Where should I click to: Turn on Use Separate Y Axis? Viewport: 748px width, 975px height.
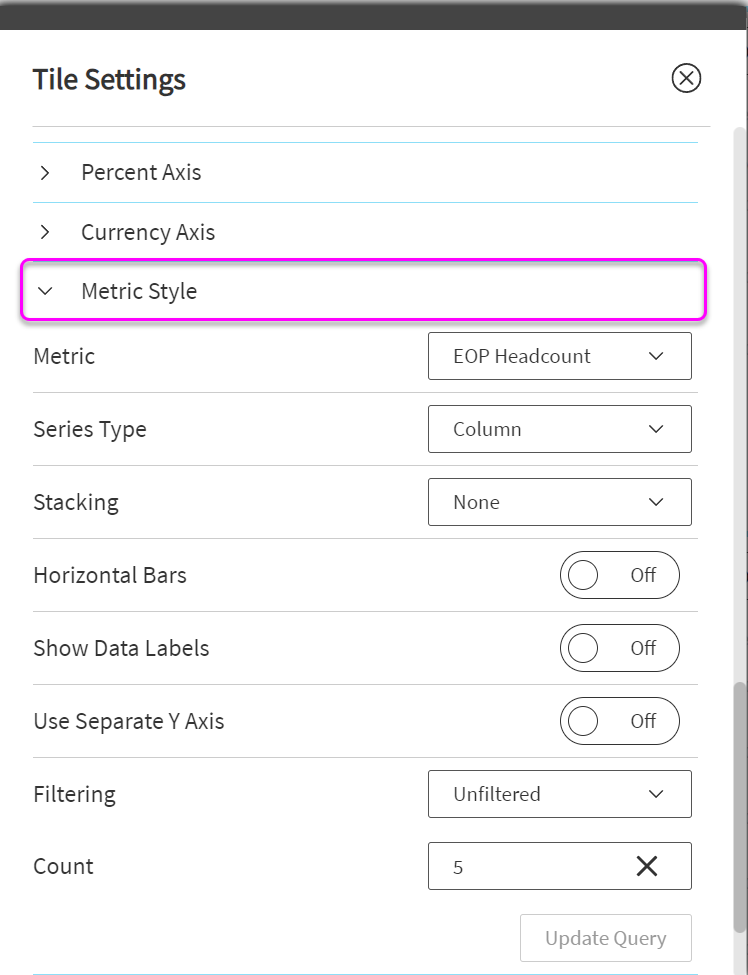click(x=619, y=721)
